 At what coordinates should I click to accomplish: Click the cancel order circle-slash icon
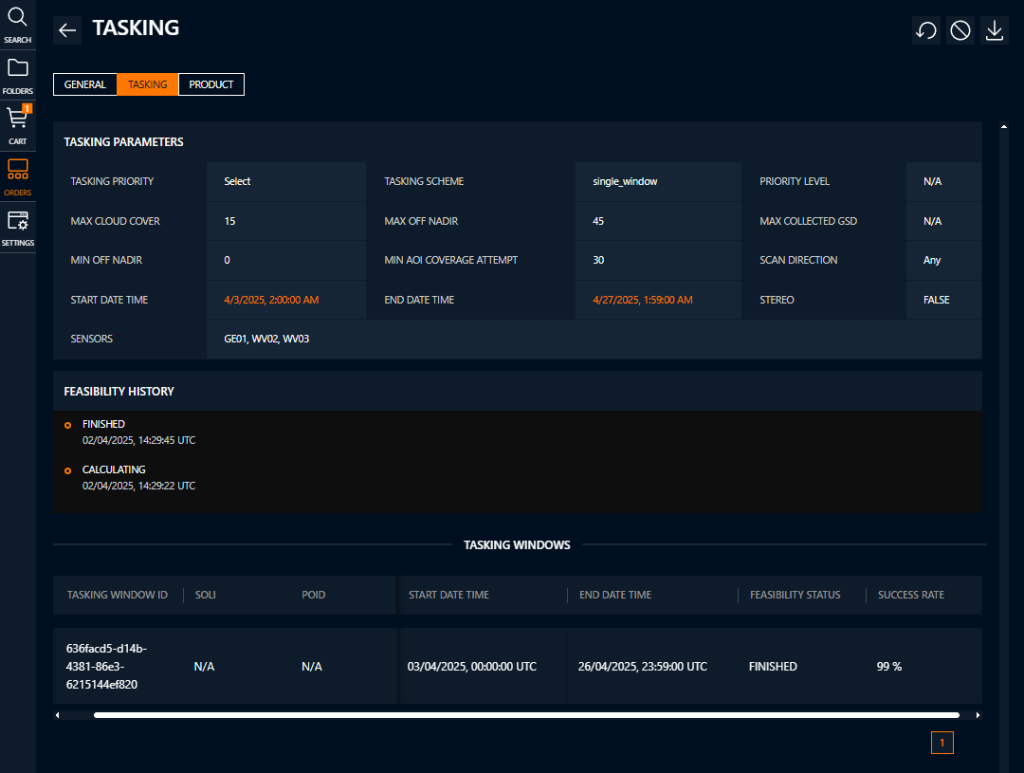[960, 31]
